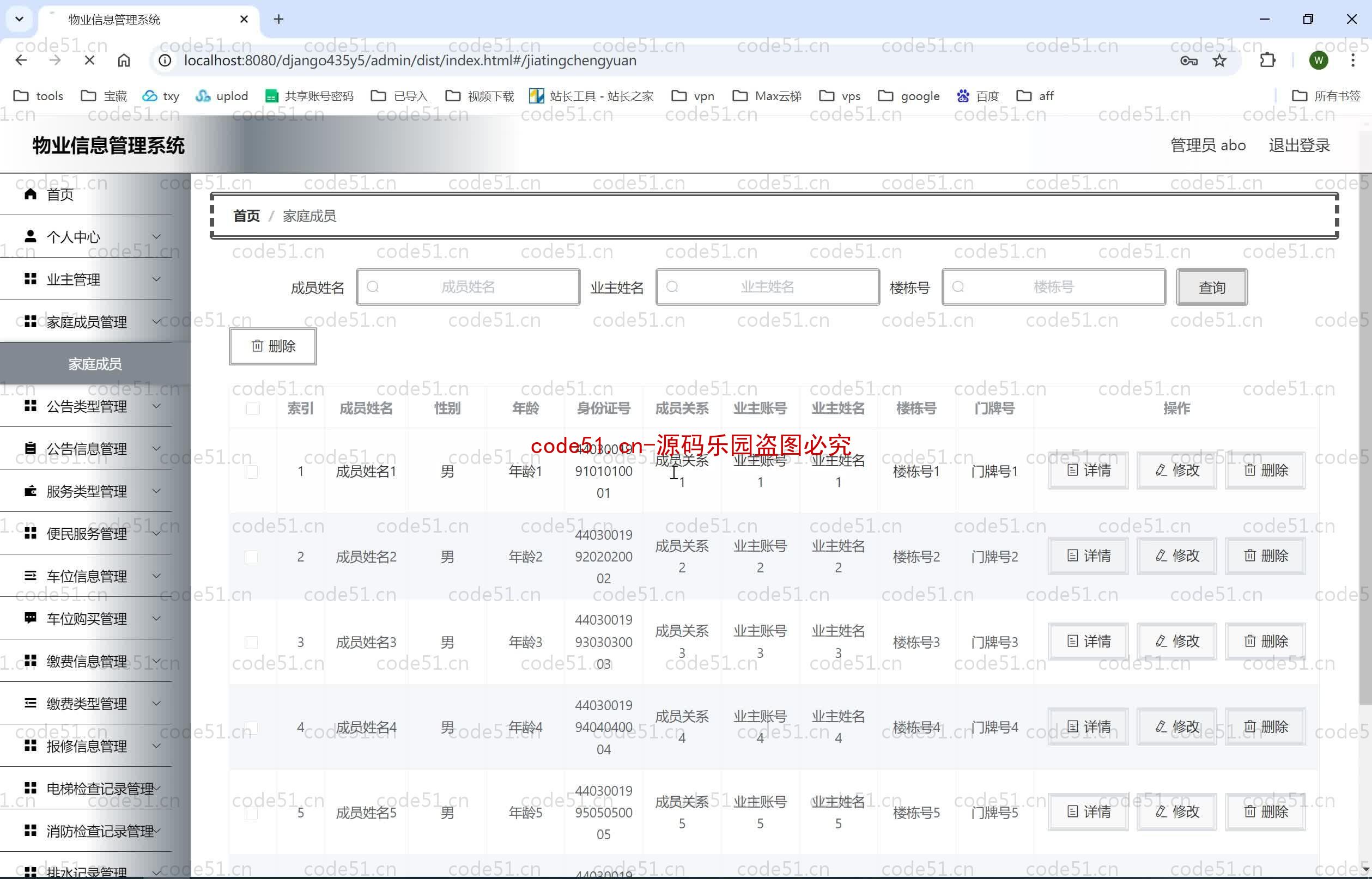Open the saved passwords key icon
The height and width of the screenshot is (879, 1372).
[x=1189, y=60]
